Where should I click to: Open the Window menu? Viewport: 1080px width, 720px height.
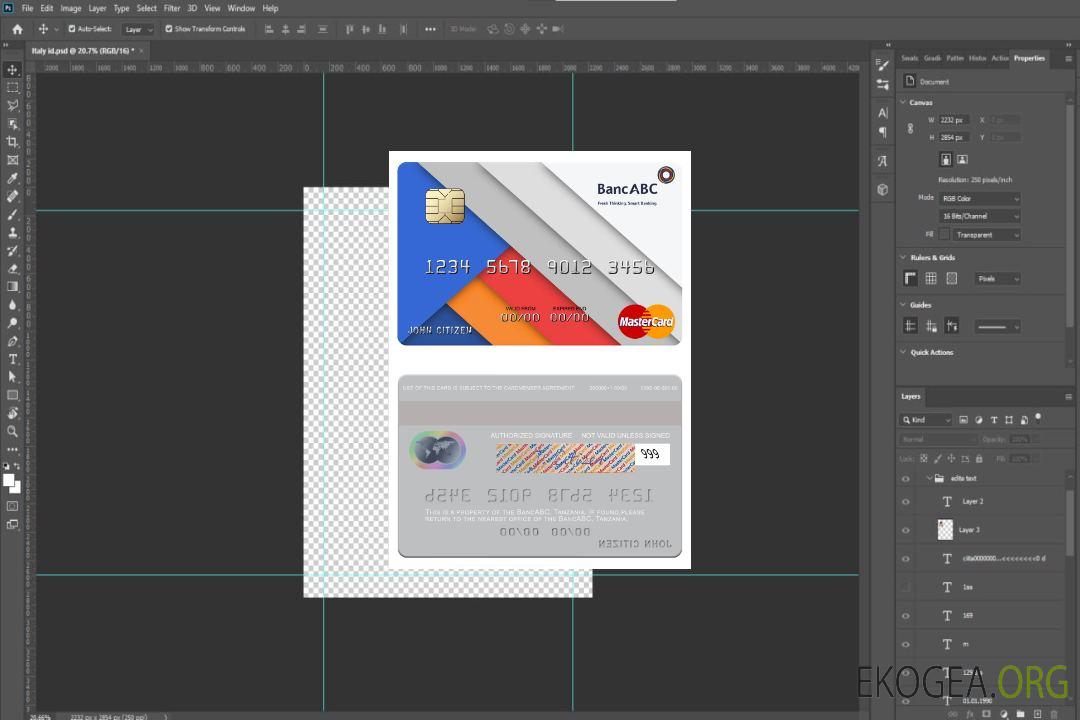(x=241, y=8)
